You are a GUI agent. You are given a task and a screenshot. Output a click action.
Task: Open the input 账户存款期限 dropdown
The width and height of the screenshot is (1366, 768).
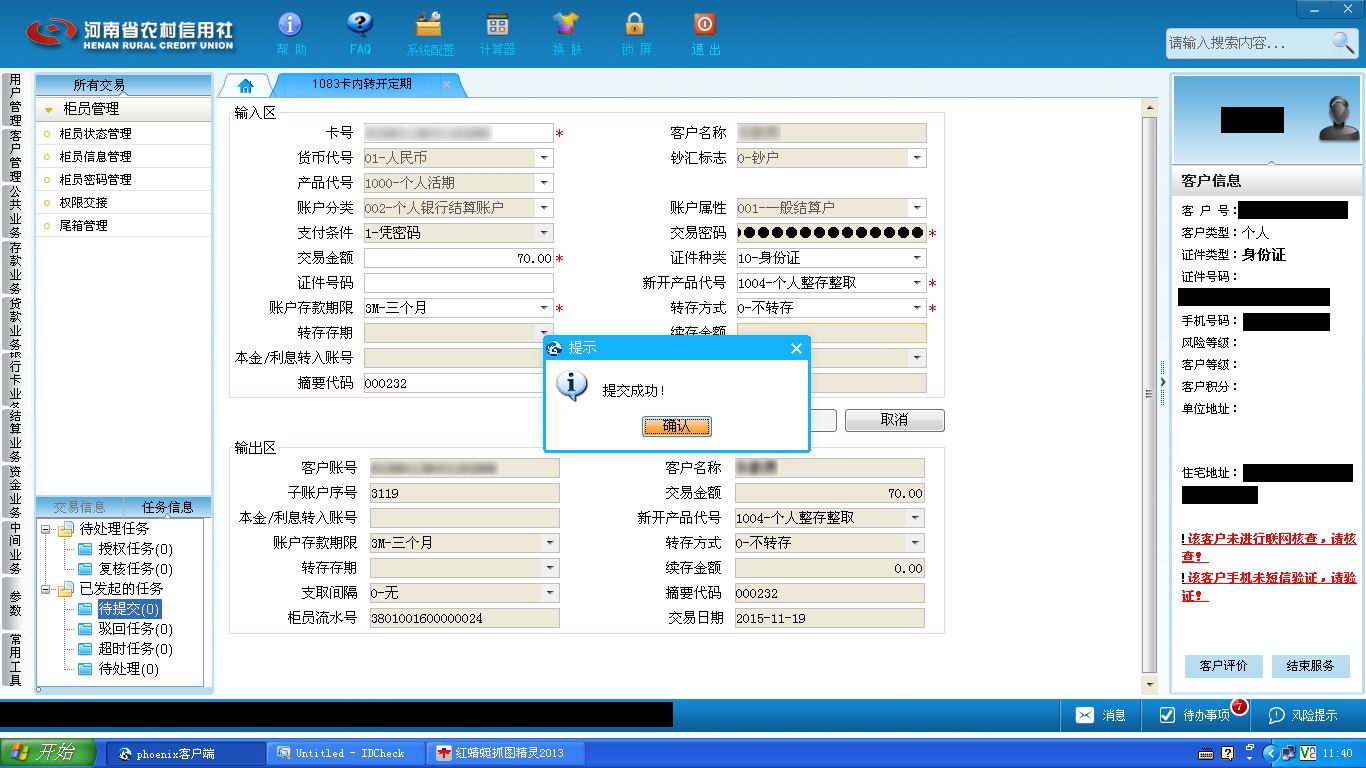click(544, 308)
